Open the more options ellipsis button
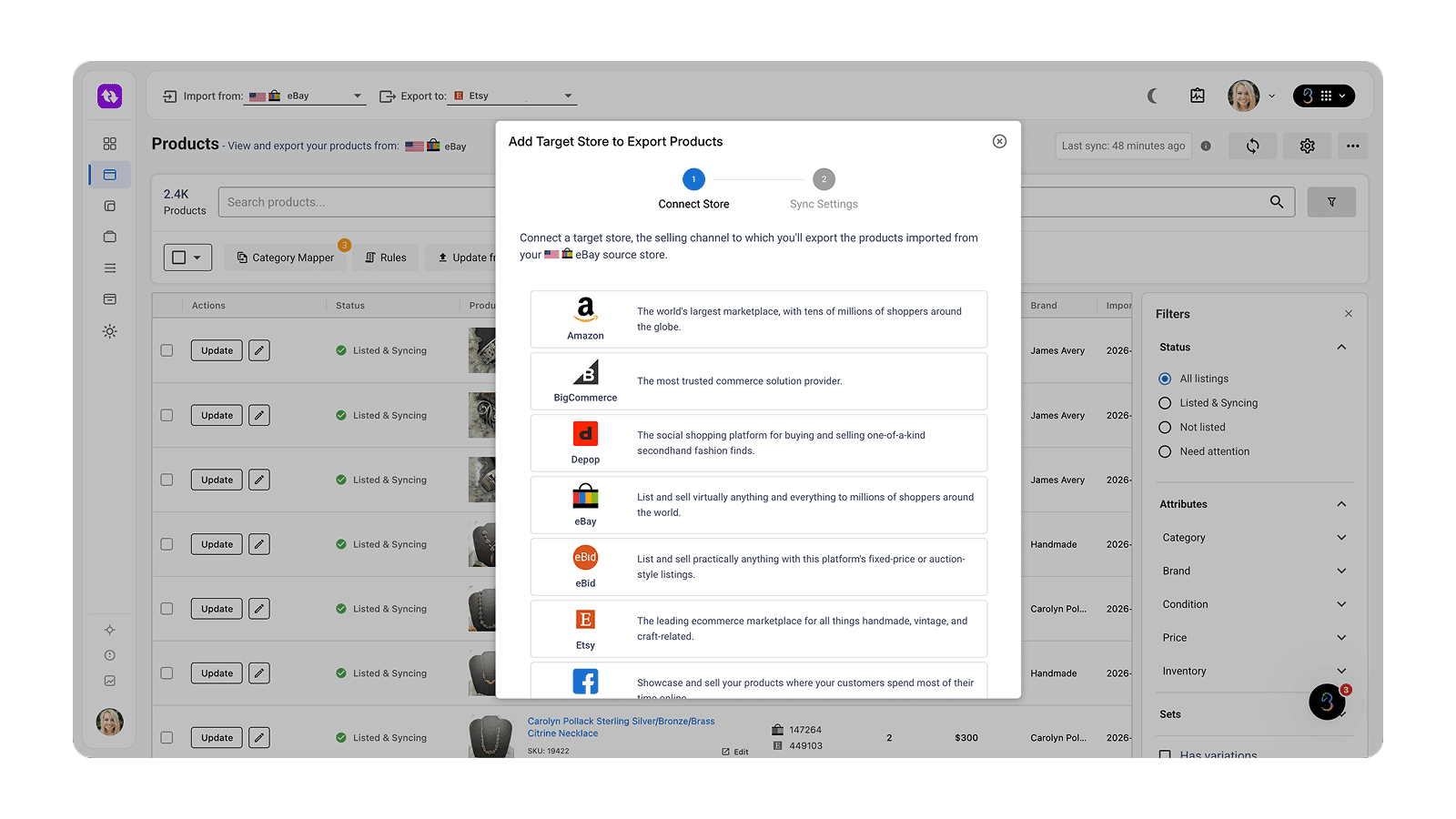This screenshot has width=1456, height=819. 1353,146
